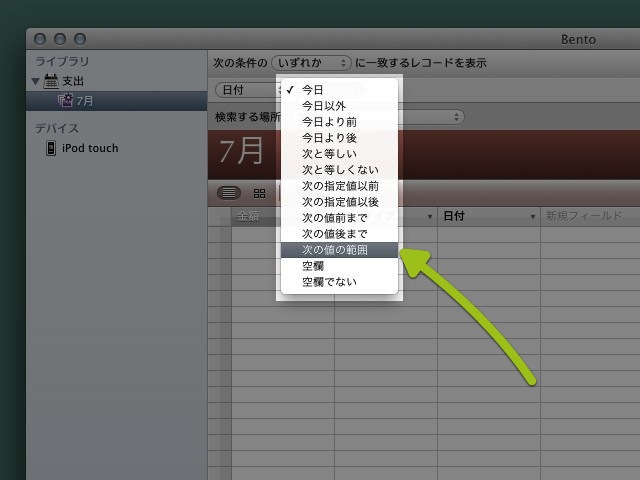Image resolution: width=640 pixels, height=480 pixels.
Task: Open the 日付 field dropdown in the filter row
Action: pos(247,90)
